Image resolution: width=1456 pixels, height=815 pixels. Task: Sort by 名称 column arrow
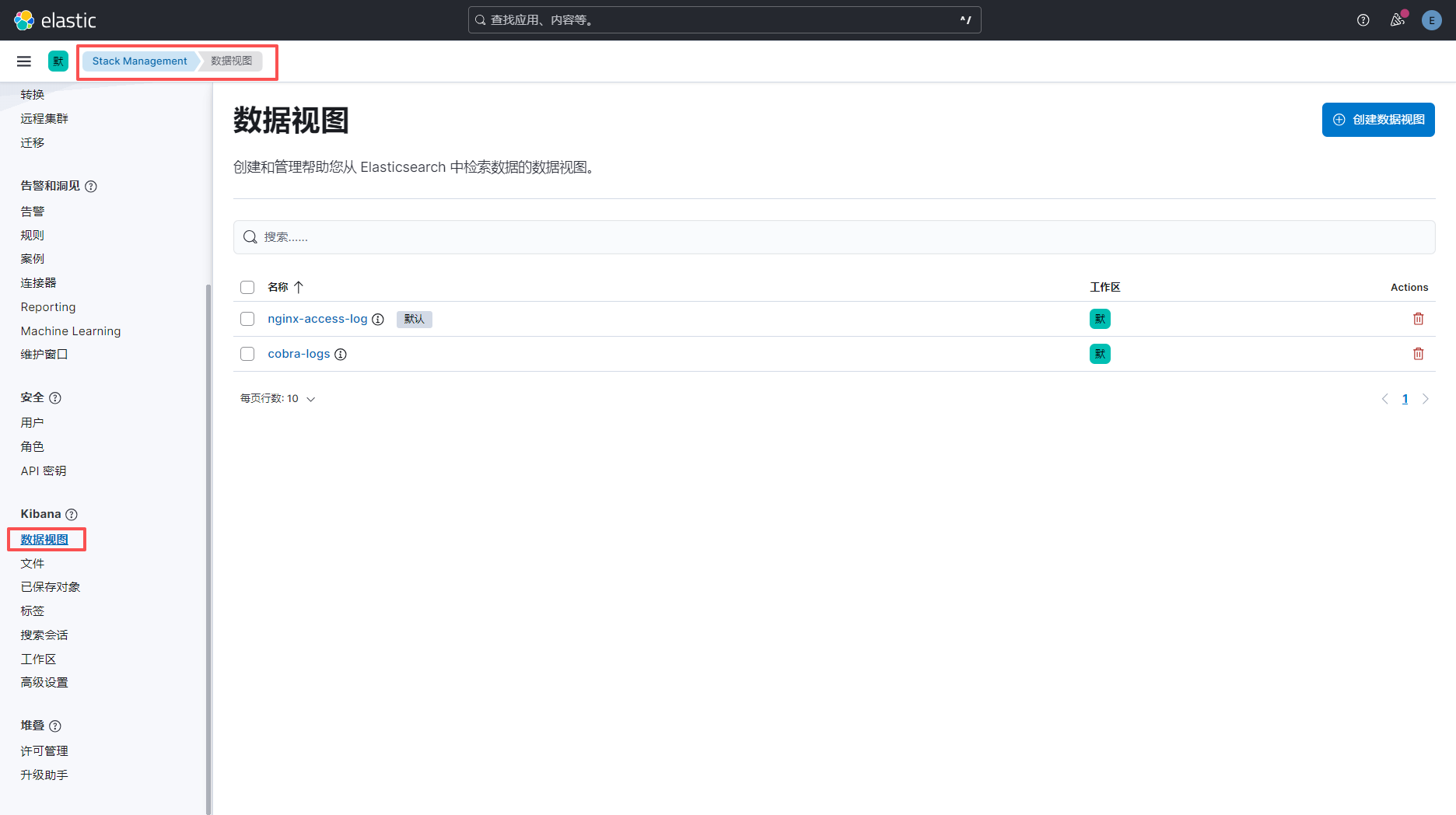coord(299,287)
